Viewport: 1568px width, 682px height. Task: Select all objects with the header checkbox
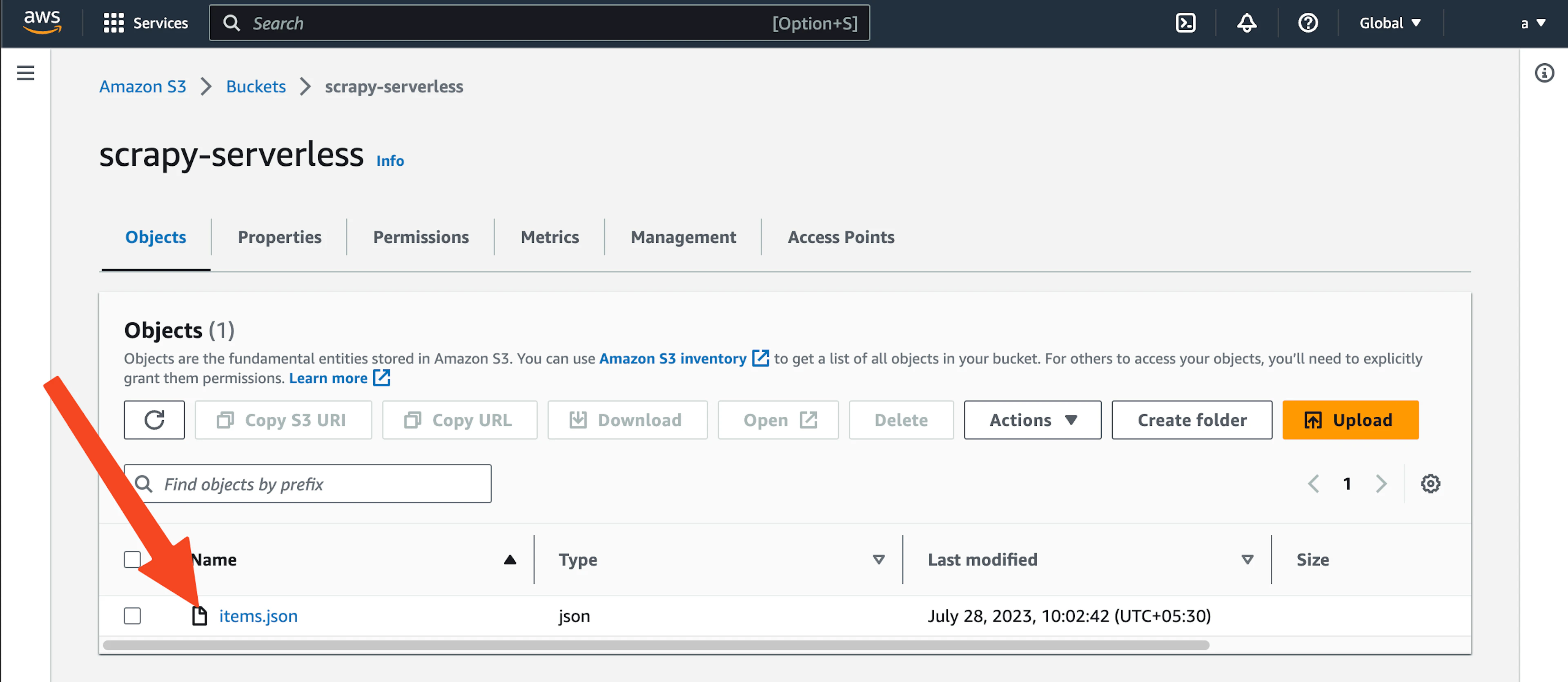click(x=132, y=560)
